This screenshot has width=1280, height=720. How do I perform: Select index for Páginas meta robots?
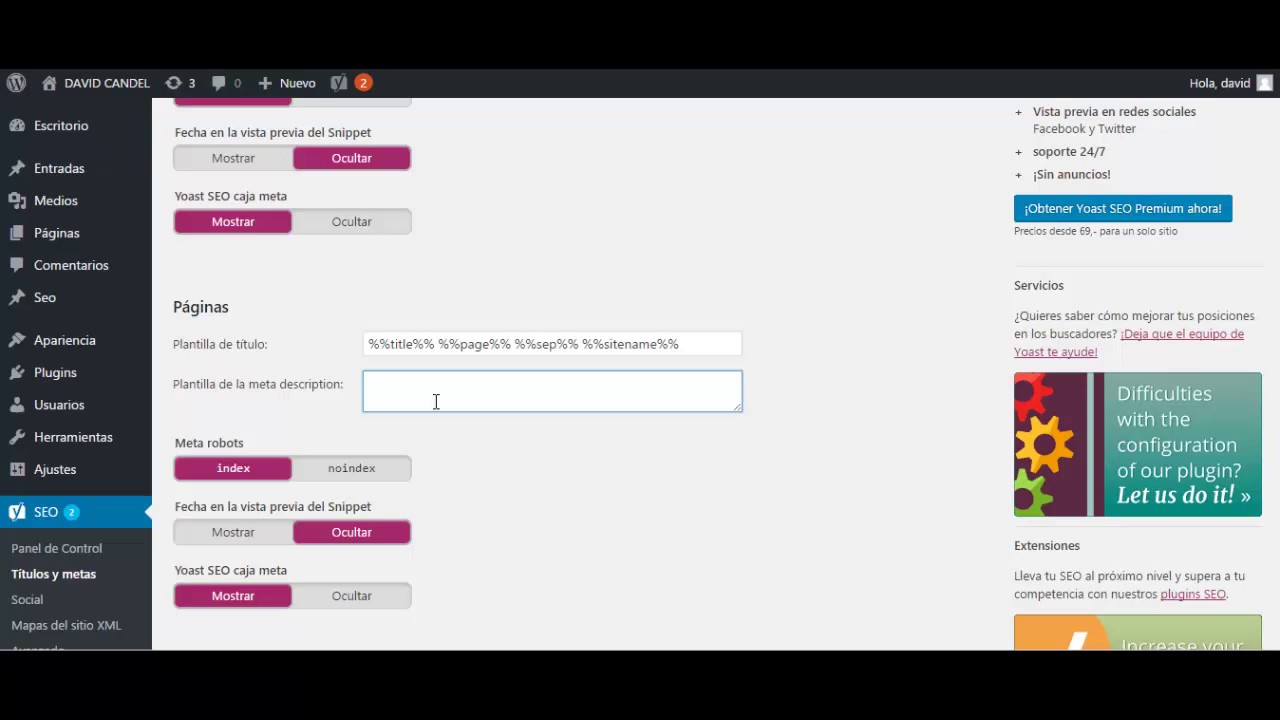point(233,468)
